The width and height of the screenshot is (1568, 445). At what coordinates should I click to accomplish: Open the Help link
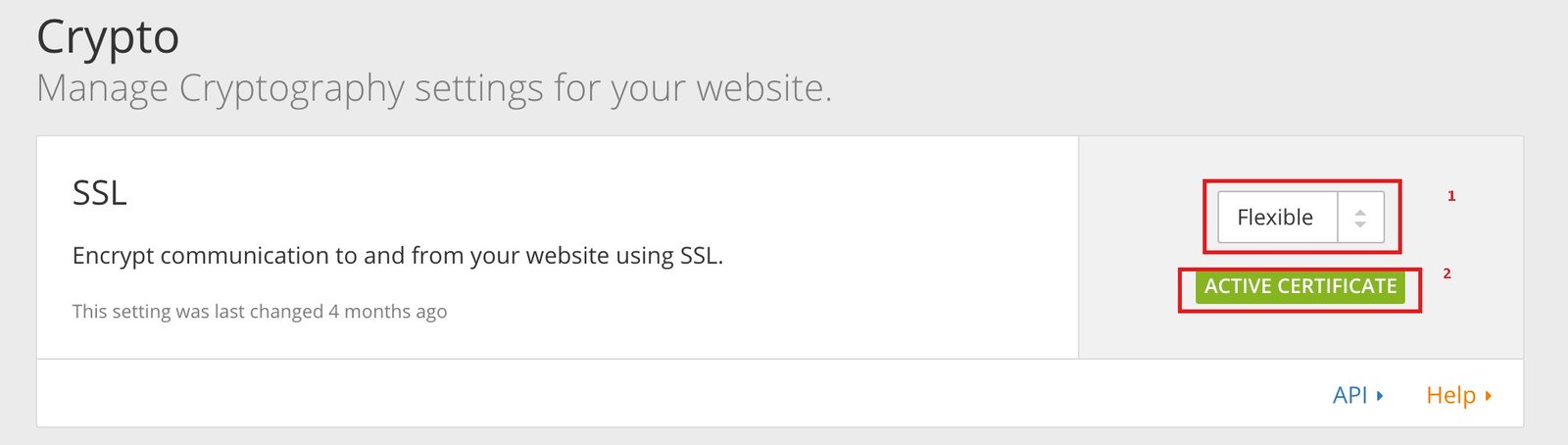(x=1450, y=395)
